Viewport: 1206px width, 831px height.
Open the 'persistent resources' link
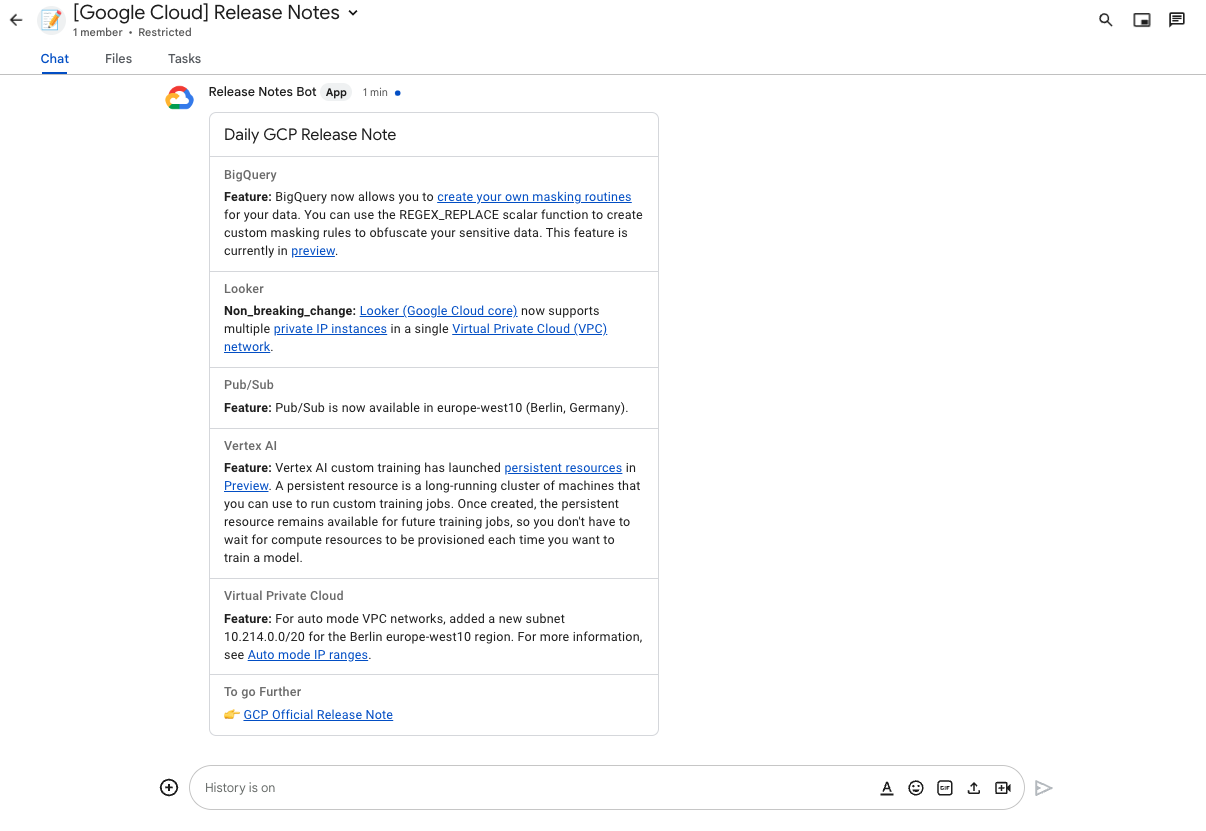563,468
